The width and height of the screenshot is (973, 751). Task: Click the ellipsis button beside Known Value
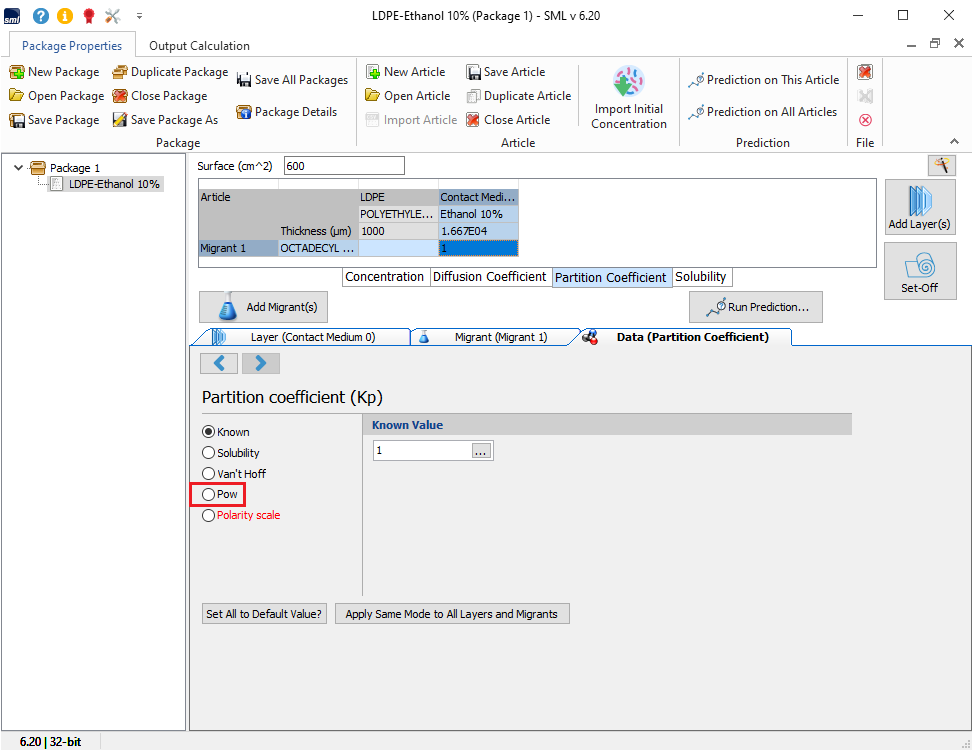pyautogui.click(x=481, y=451)
